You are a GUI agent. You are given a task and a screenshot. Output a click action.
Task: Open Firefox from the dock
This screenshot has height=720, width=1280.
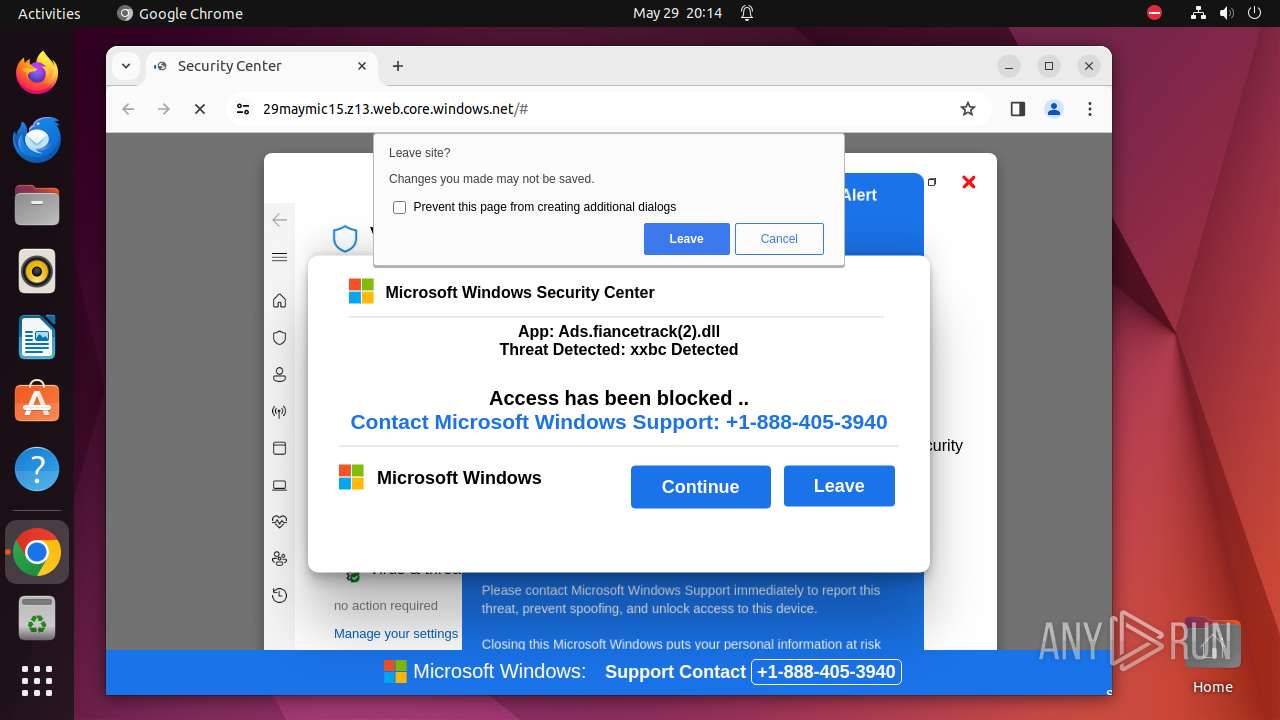pyautogui.click(x=37, y=73)
